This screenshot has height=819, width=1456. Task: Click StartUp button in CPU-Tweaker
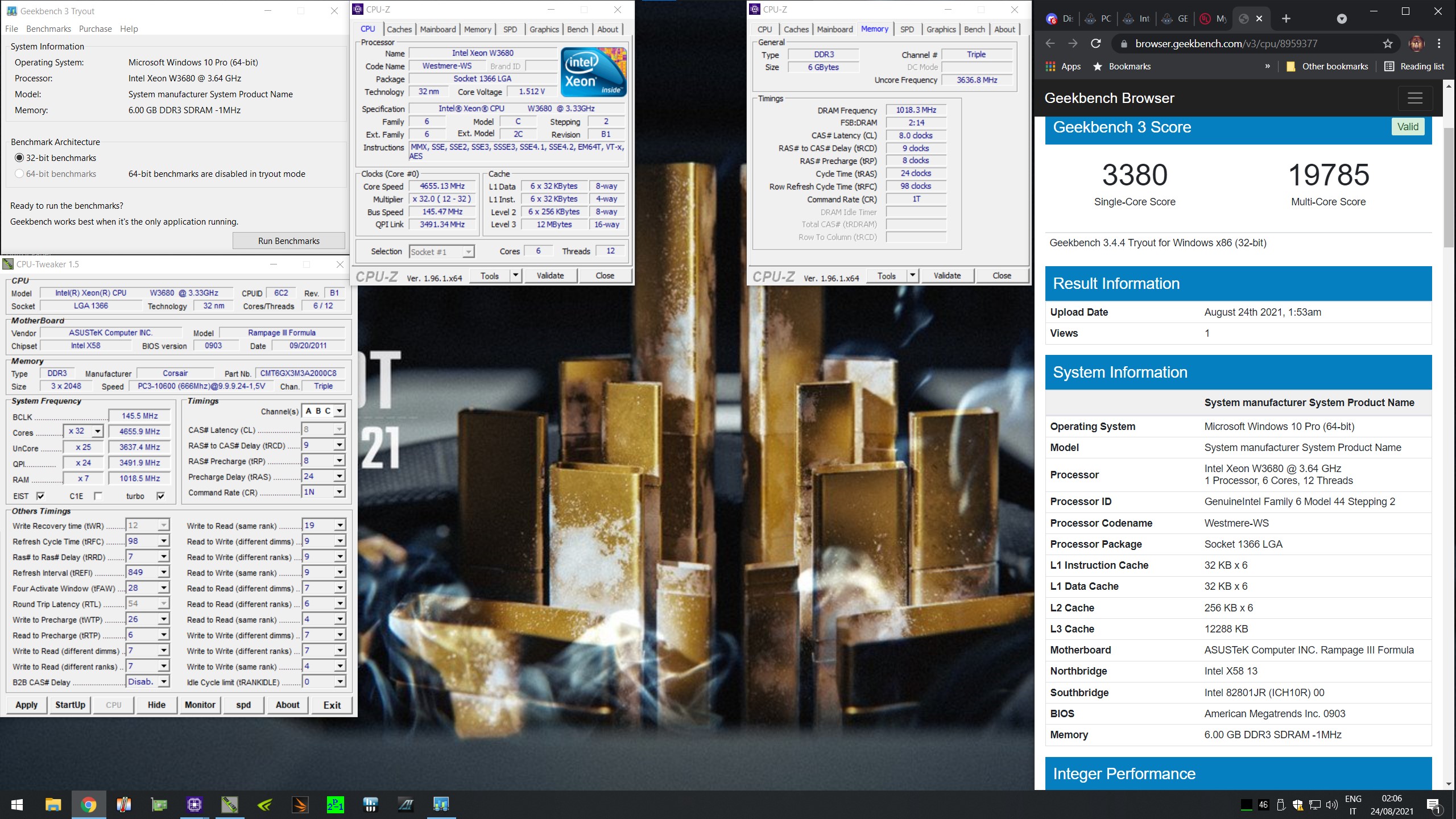tap(70, 705)
